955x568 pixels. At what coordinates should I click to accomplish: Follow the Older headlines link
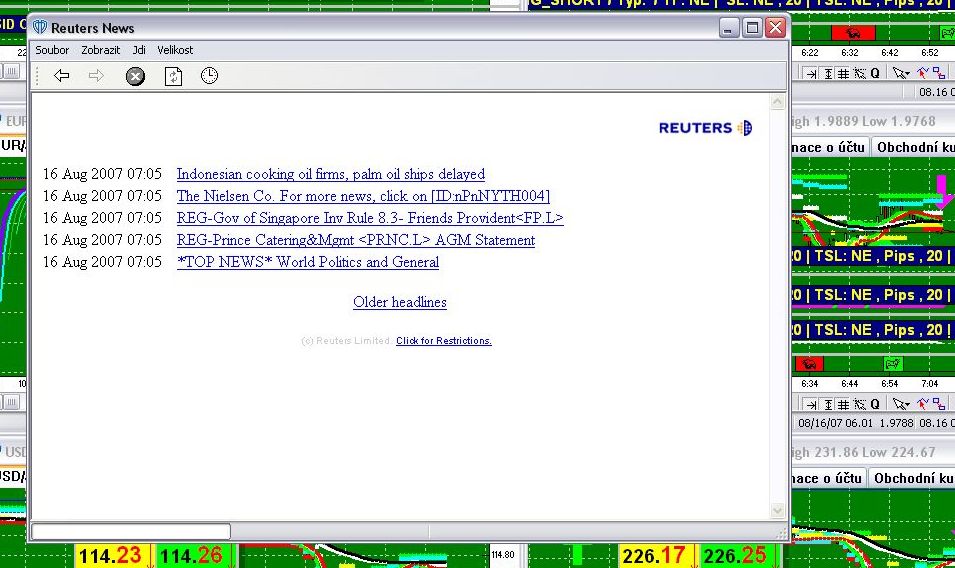click(x=400, y=302)
